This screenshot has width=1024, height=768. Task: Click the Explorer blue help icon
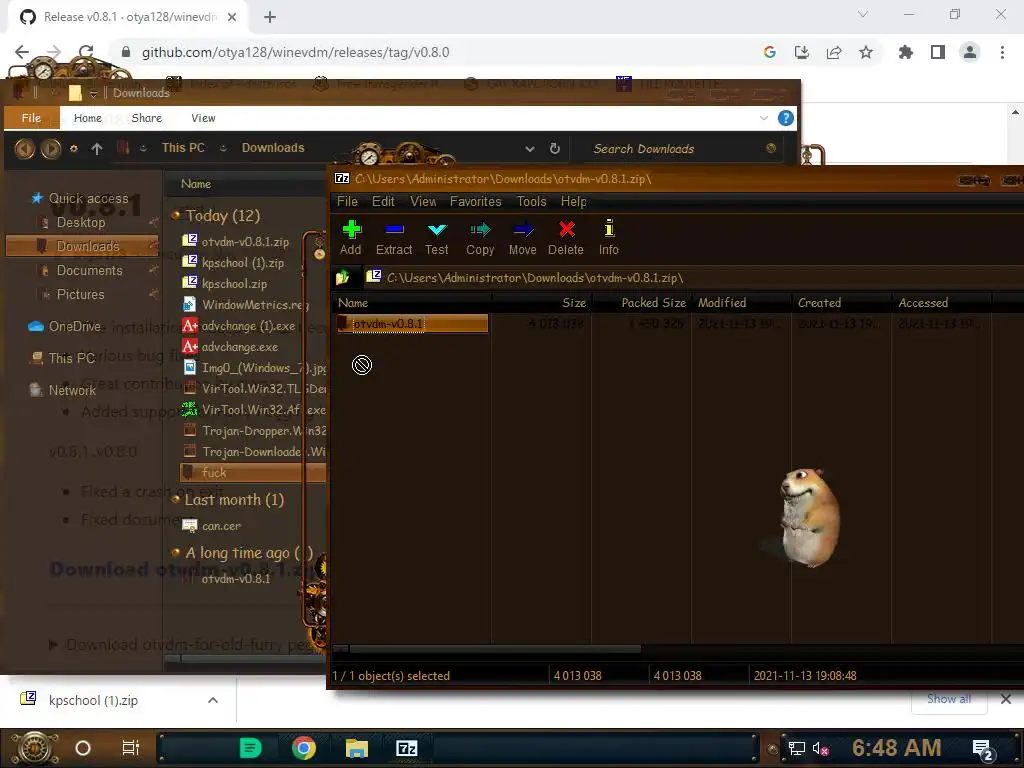786,118
